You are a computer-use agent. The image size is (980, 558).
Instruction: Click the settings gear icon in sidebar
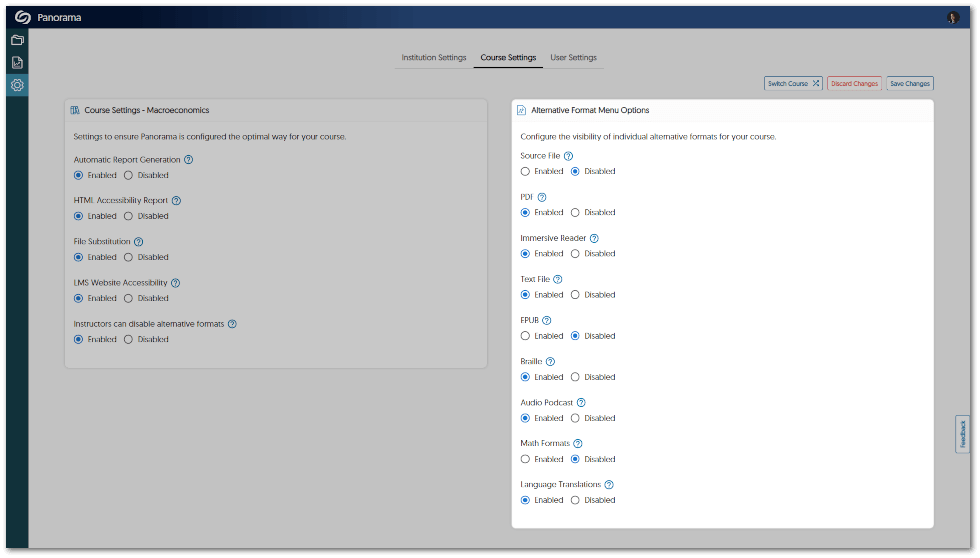pos(17,85)
